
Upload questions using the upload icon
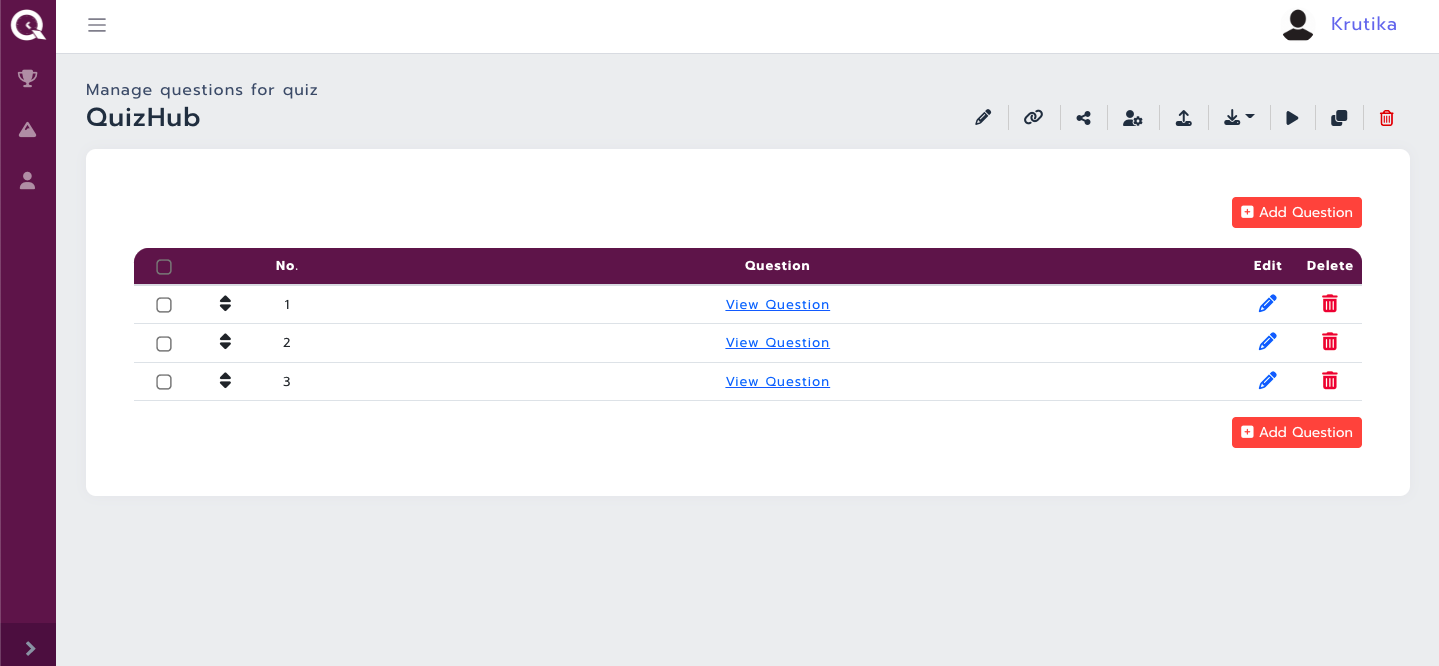(x=1184, y=117)
